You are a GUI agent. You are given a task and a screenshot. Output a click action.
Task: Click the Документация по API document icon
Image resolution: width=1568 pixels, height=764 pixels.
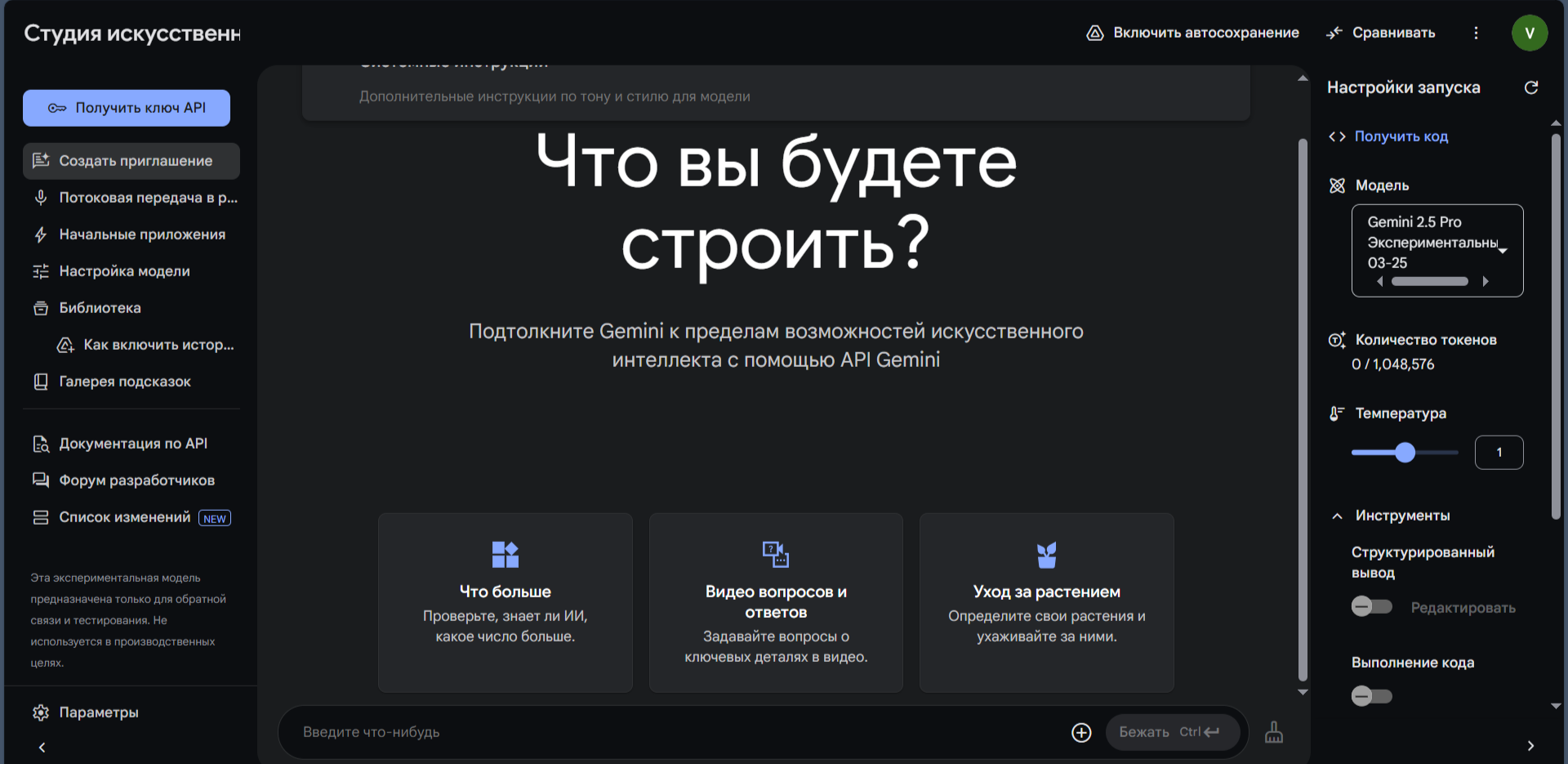pos(41,444)
